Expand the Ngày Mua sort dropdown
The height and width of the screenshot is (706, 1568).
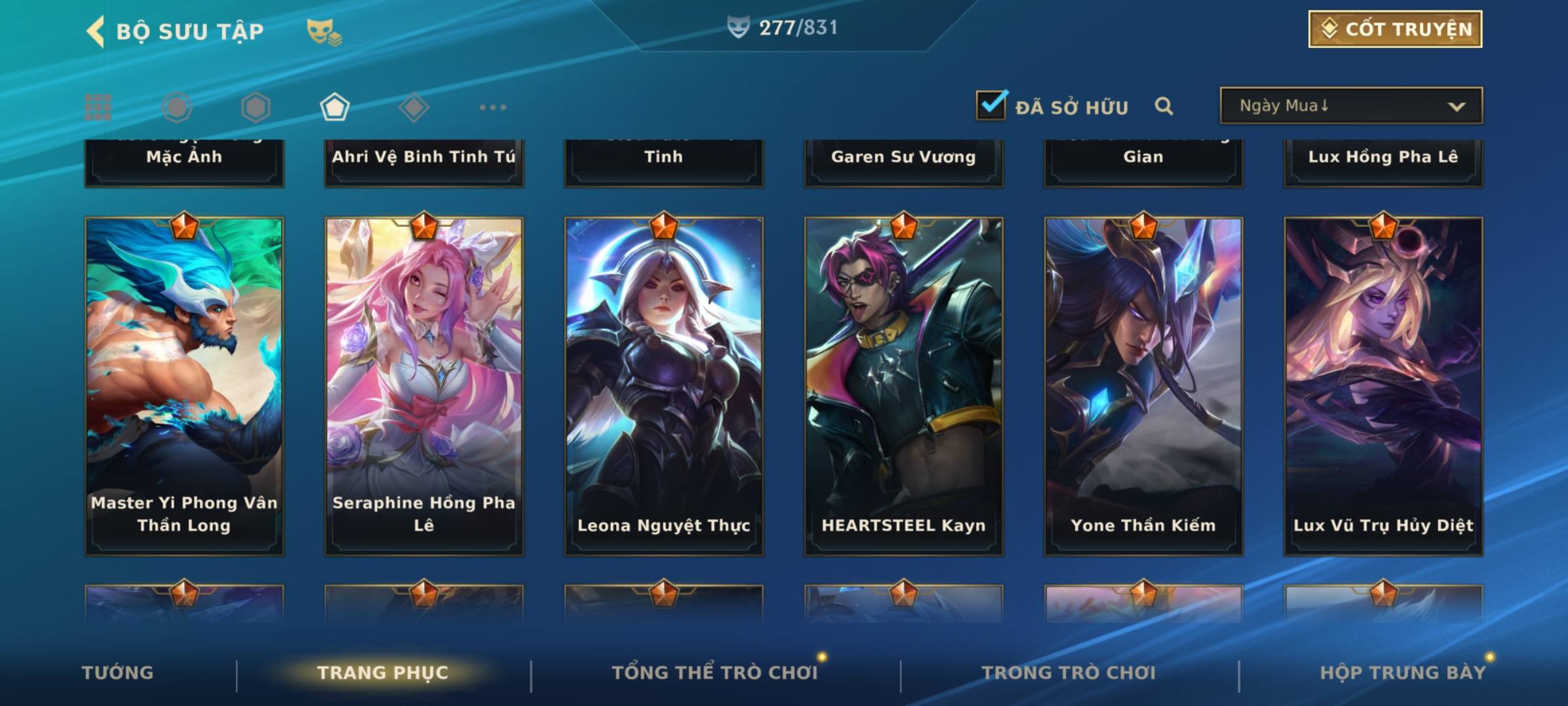[1351, 105]
